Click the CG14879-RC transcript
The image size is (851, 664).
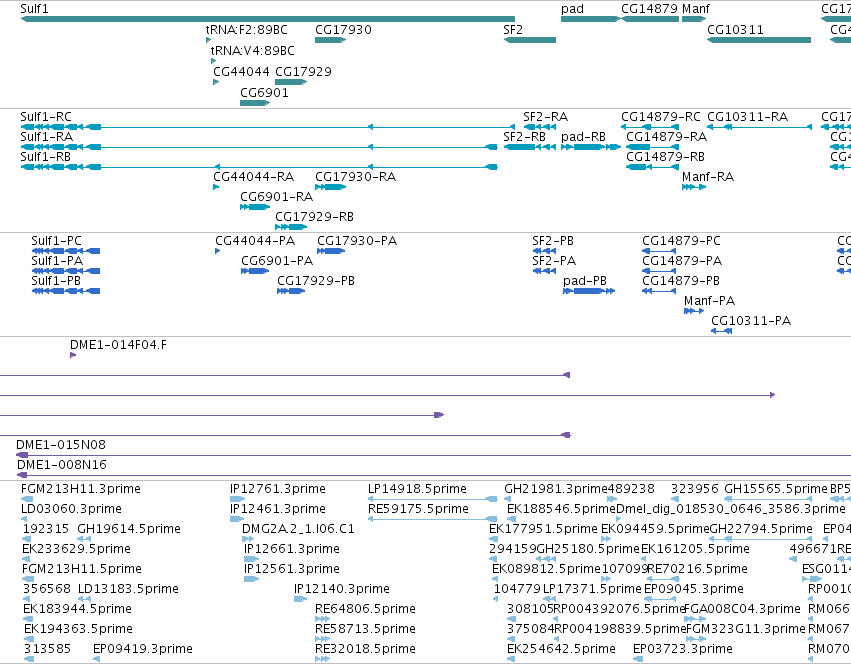pyautogui.click(x=650, y=127)
